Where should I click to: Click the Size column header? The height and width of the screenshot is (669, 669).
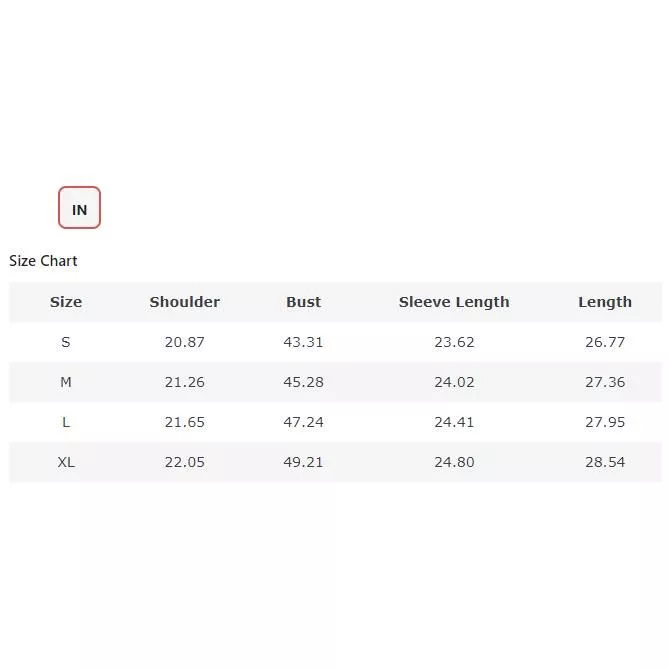point(66,302)
